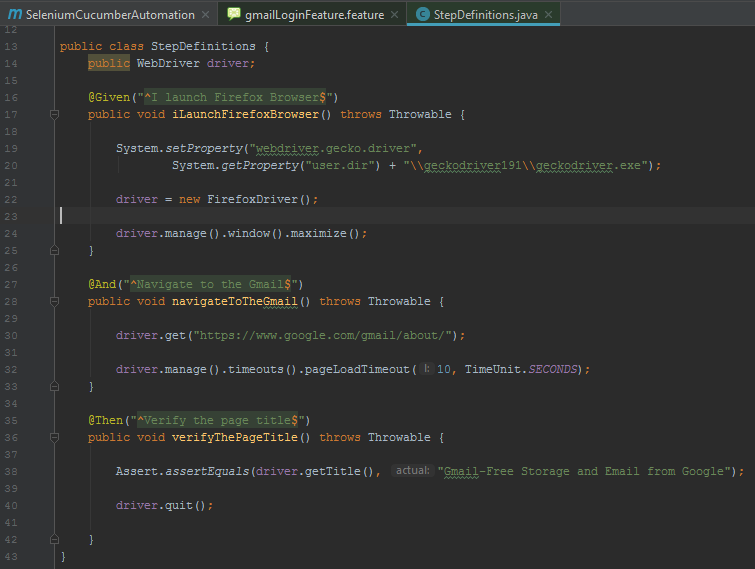Click the Maven m icon on SeleniumCucumberAutomation tab
The width and height of the screenshot is (755, 569).
pyautogui.click(x=15, y=14)
